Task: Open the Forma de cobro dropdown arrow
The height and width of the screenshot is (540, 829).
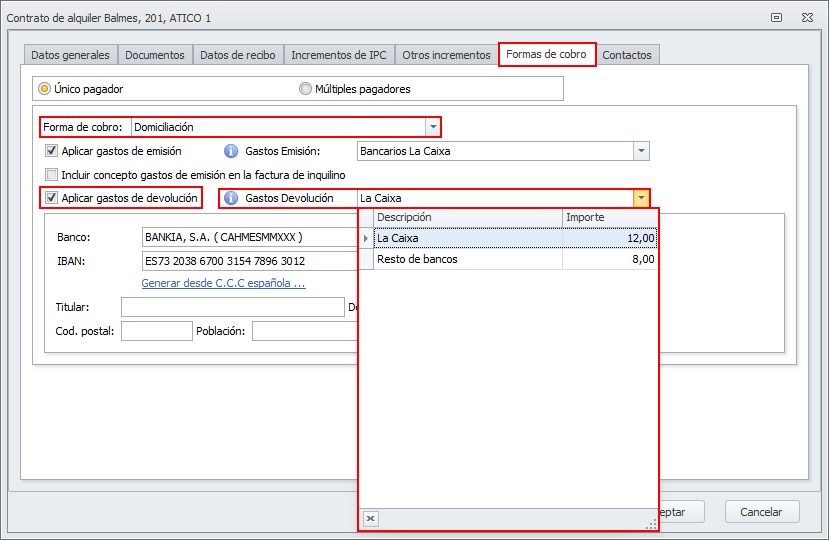Action: point(433,127)
